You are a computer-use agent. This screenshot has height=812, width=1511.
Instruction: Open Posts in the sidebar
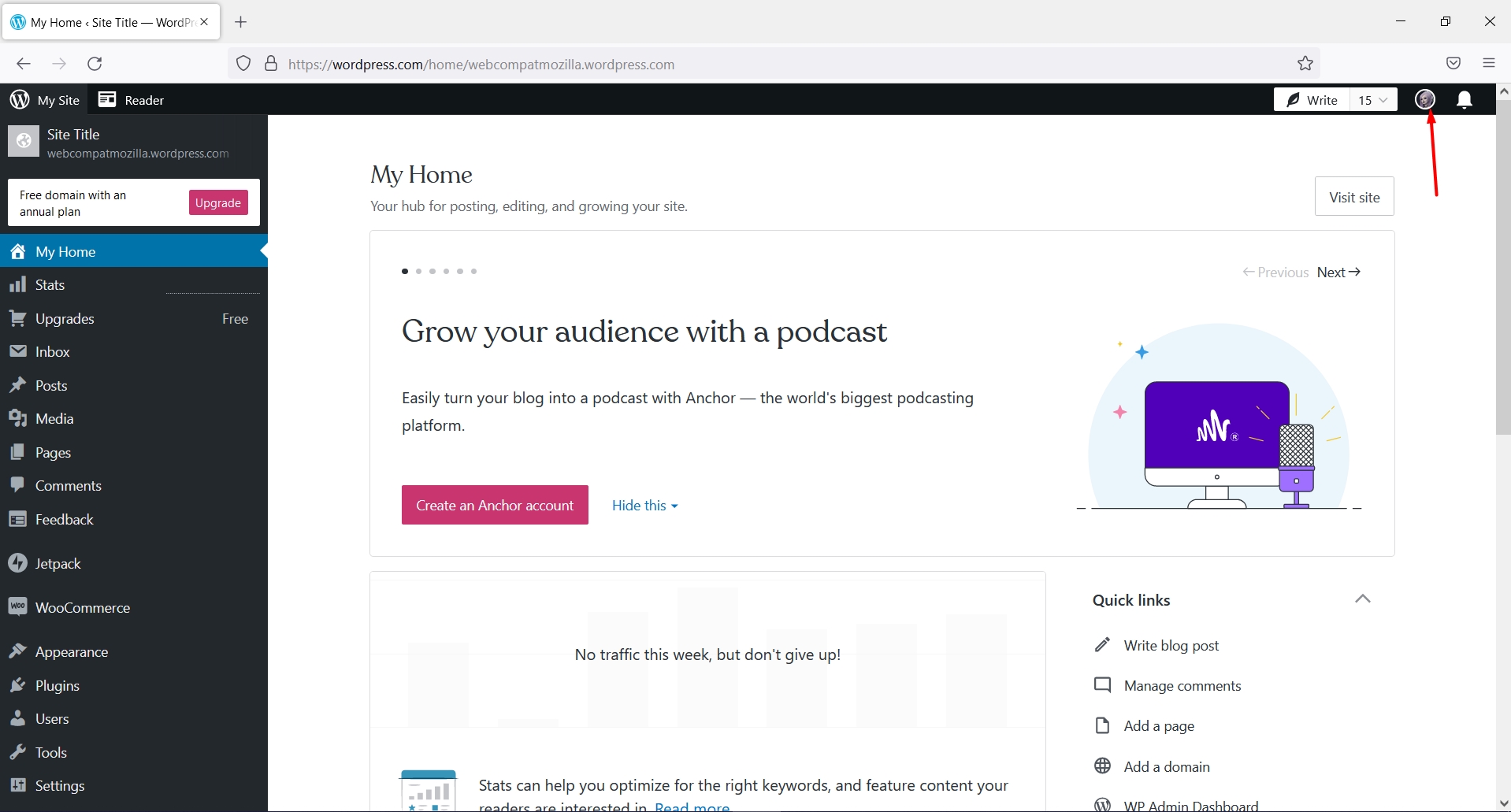point(134,385)
